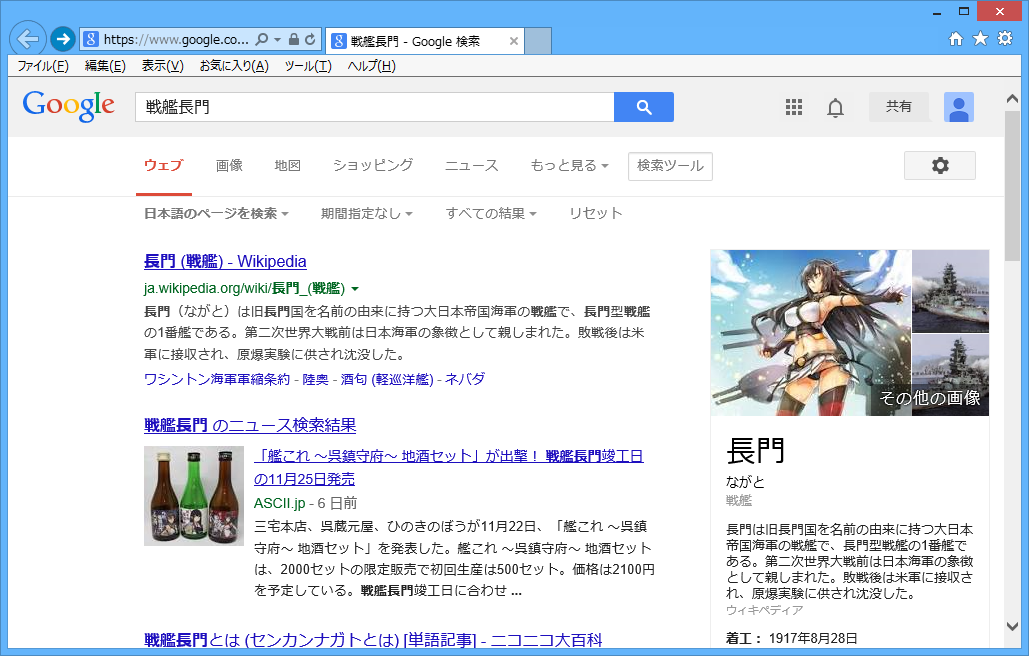This screenshot has height=656, width=1029.
Task: Close the 戦艦長門 Google 検索 tab
Action: click(x=514, y=41)
